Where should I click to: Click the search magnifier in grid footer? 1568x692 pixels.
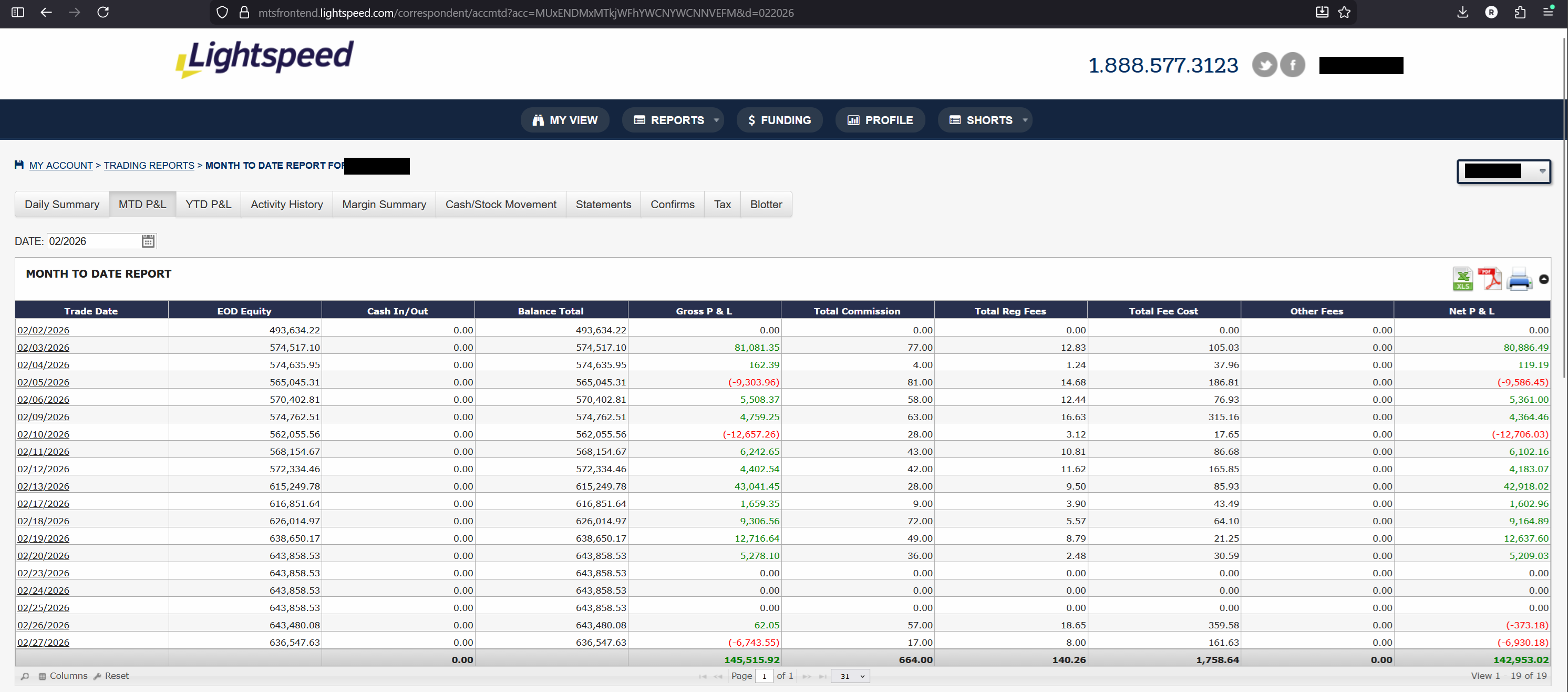coord(25,676)
